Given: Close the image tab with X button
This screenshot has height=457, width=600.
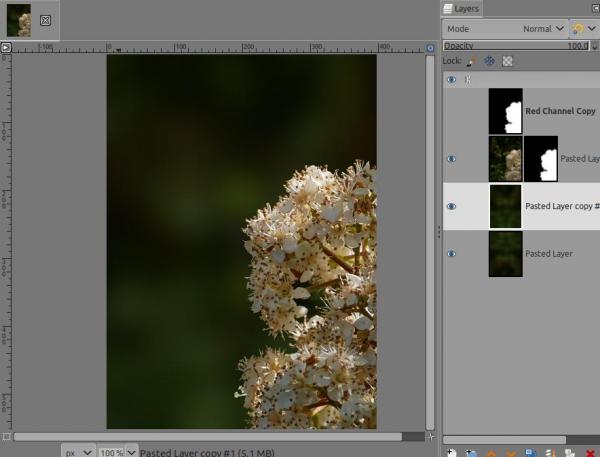Looking at the screenshot, I should pos(46,20).
